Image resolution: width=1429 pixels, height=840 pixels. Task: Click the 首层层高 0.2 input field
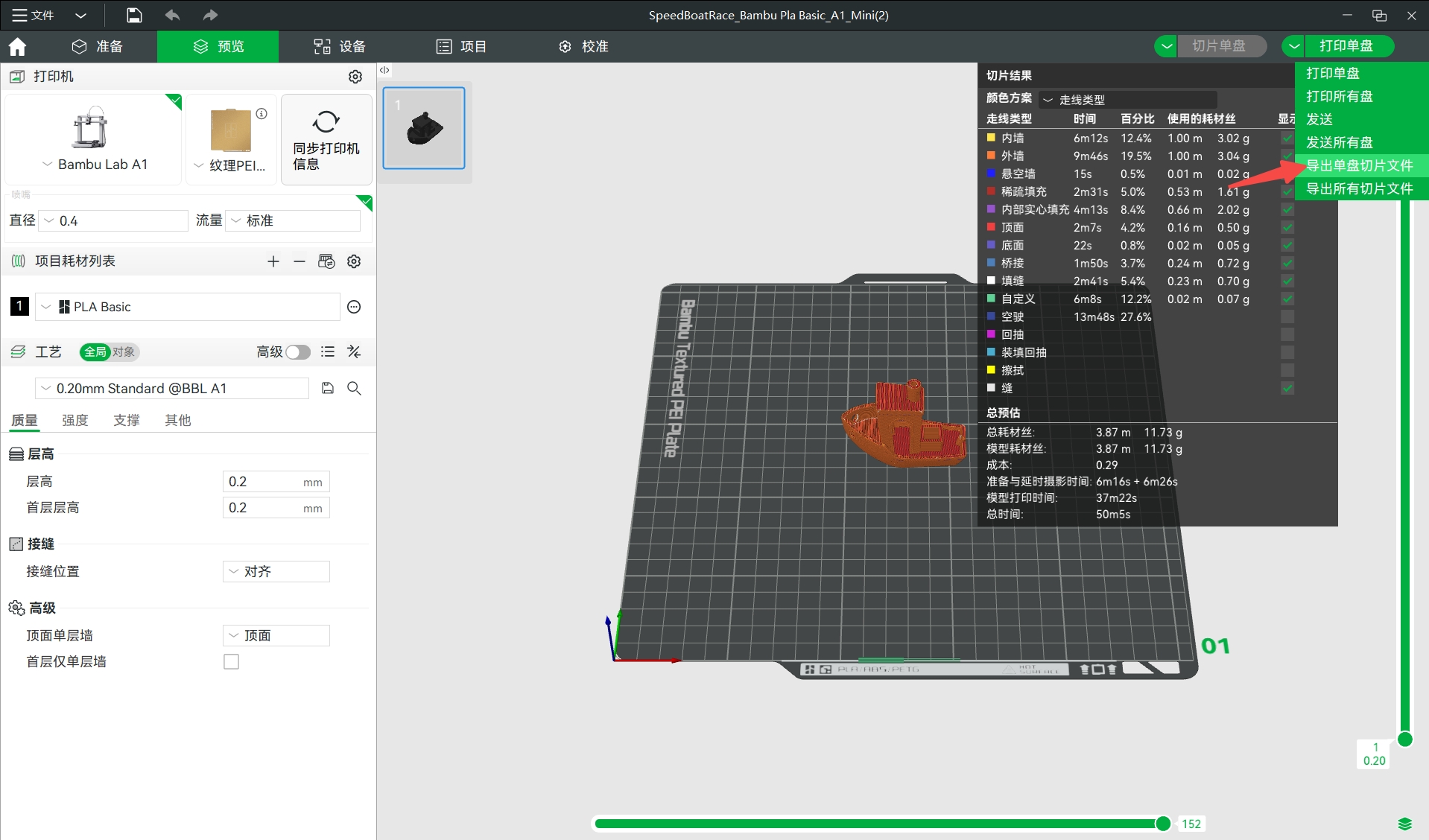coord(276,508)
